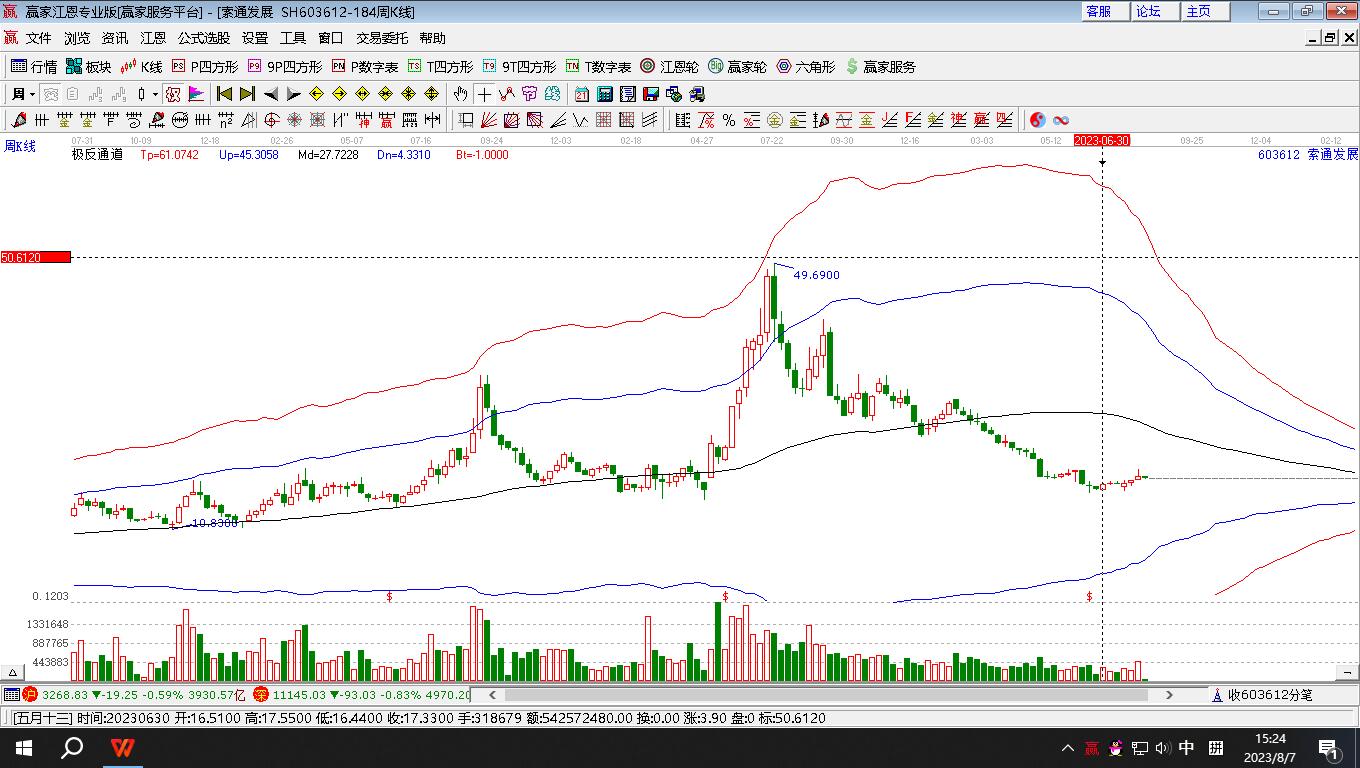Open the 板块 sector view
This screenshot has height=768, width=1360.
point(88,67)
